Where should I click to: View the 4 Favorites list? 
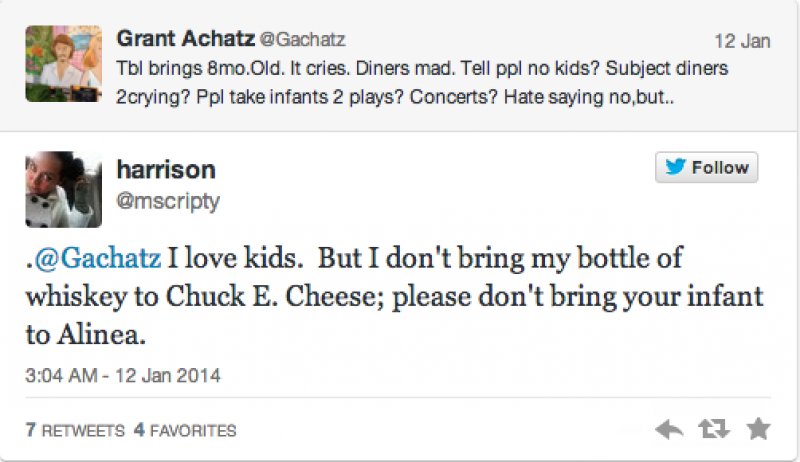[x=185, y=431]
